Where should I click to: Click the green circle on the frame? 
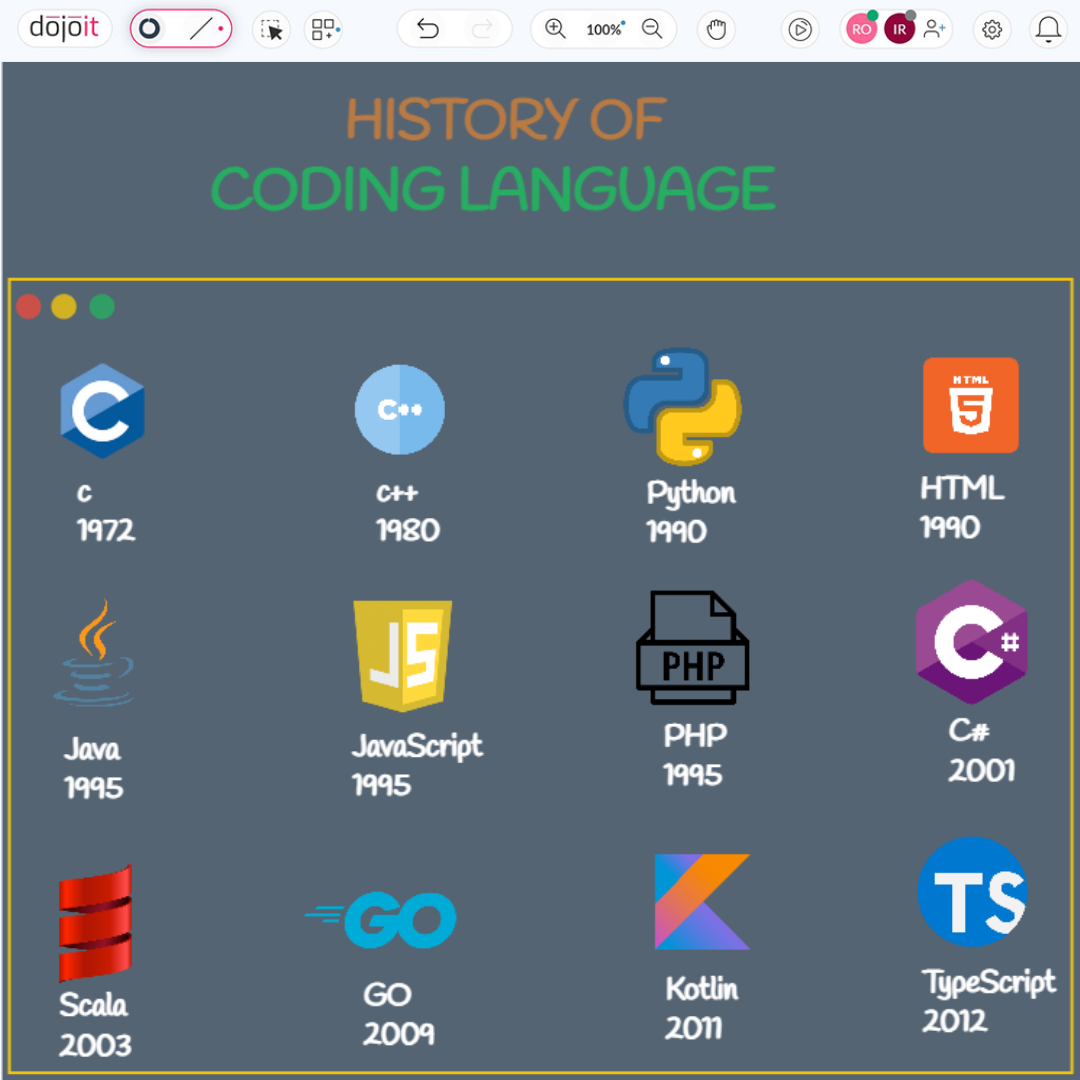click(x=101, y=306)
